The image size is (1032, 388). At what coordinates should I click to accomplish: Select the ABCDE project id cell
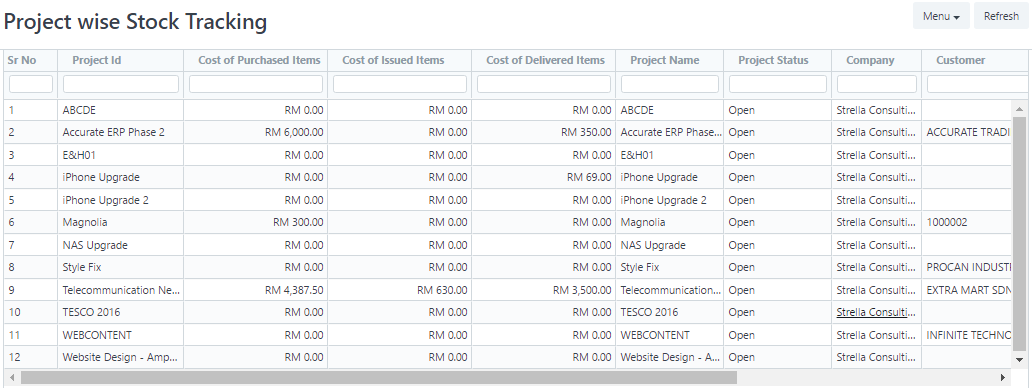pos(120,110)
